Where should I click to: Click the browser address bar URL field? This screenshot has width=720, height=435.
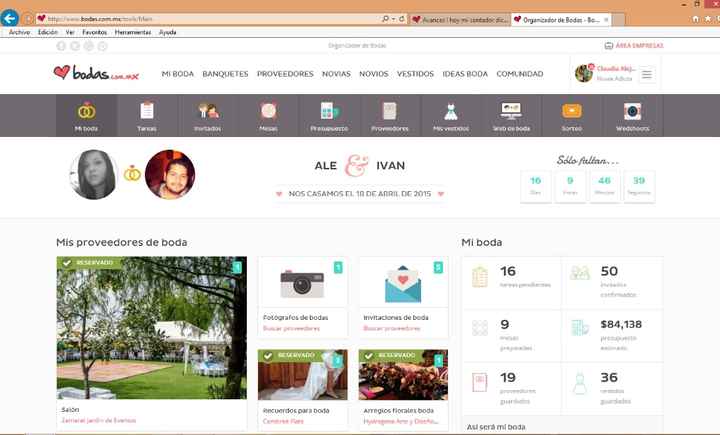pyautogui.click(x=210, y=19)
